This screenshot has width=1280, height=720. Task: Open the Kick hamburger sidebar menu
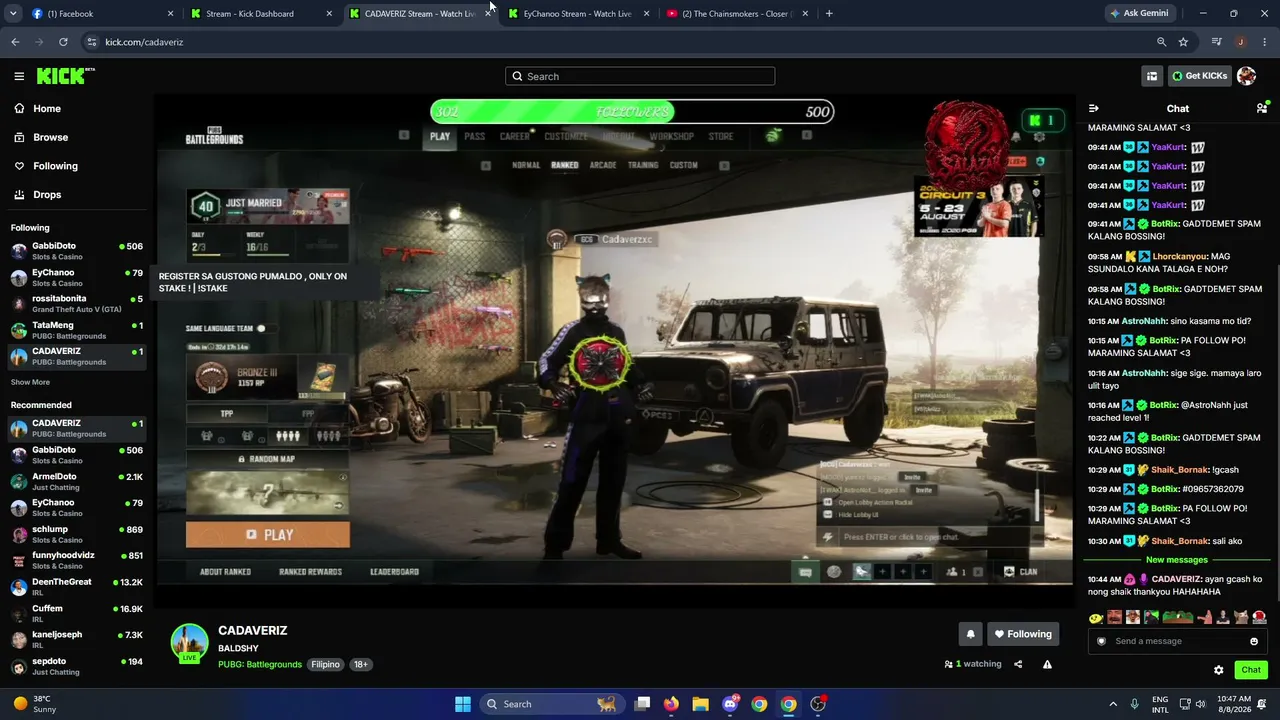tap(19, 76)
